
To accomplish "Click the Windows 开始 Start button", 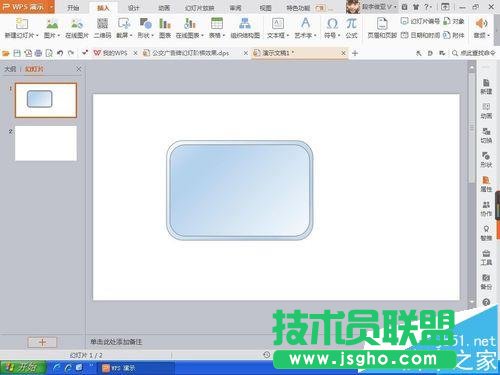I will coord(23,368).
